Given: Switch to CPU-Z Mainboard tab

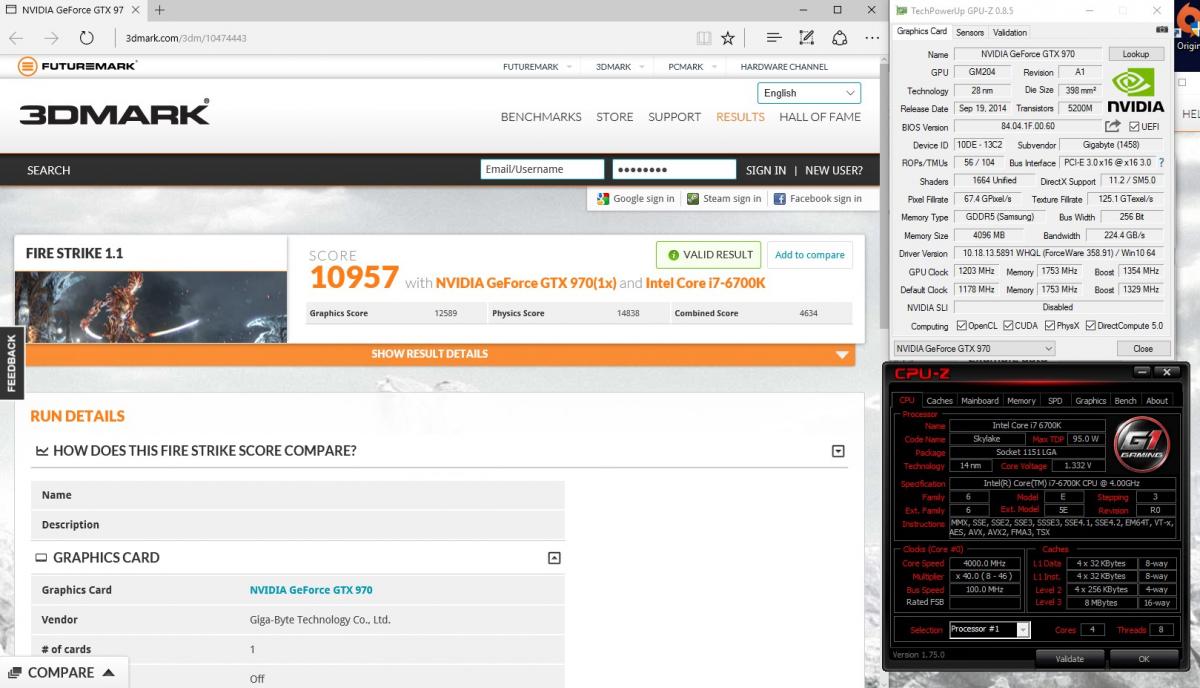Looking at the screenshot, I should pyautogui.click(x=979, y=400).
